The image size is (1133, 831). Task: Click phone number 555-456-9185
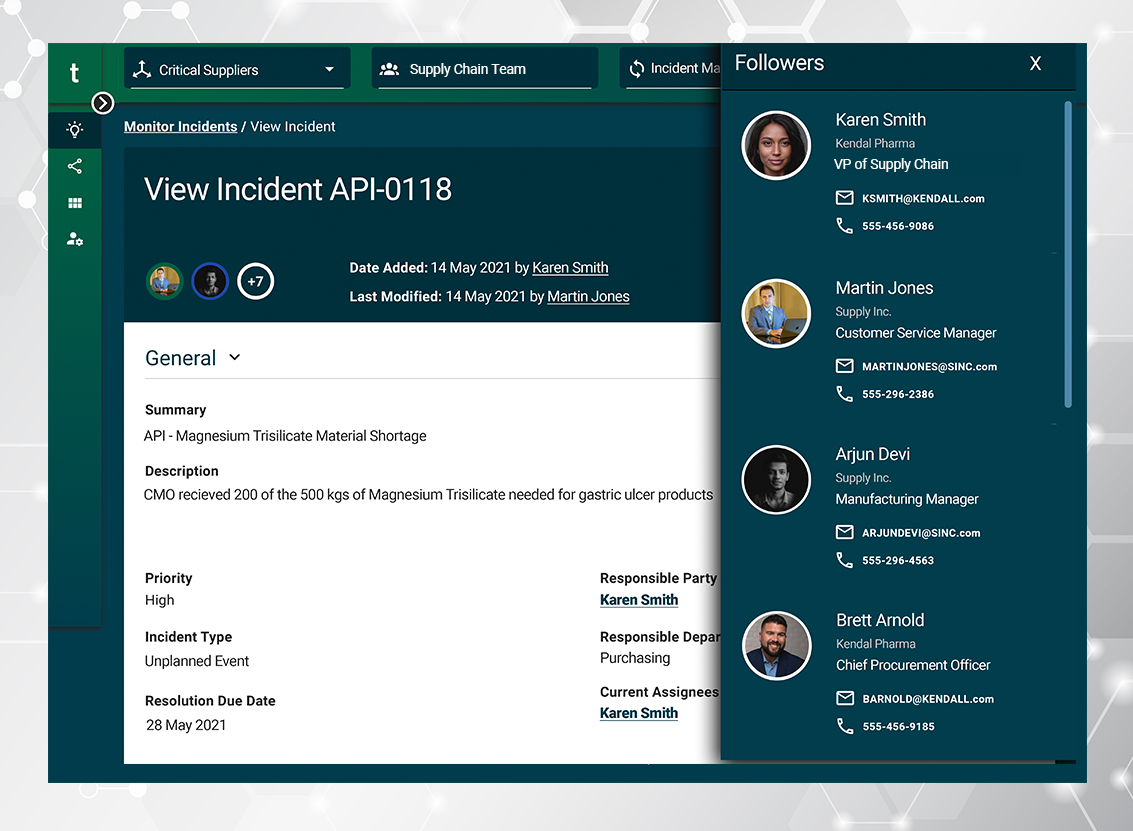[898, 727]
